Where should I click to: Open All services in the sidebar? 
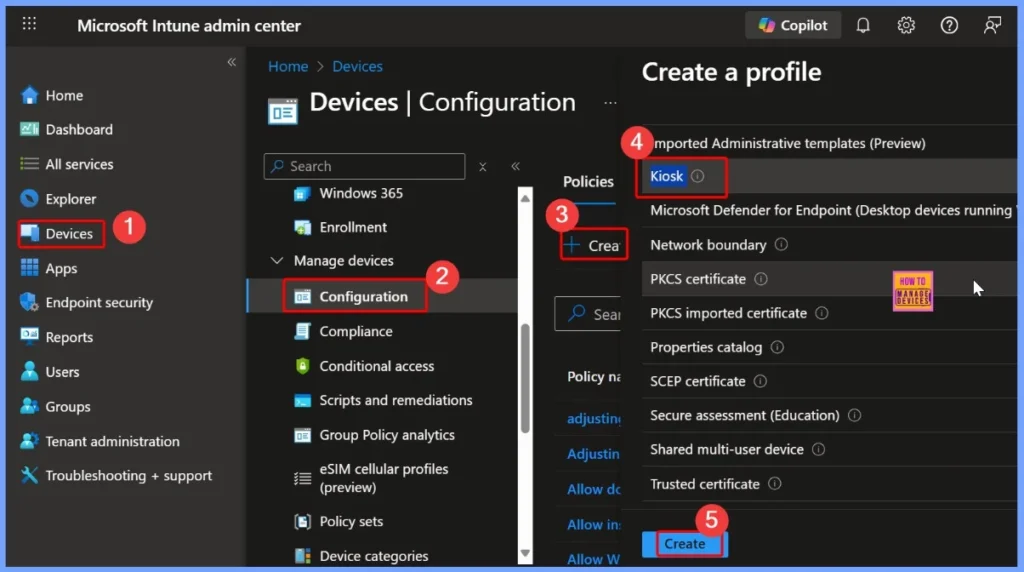[x=79, y=164]
